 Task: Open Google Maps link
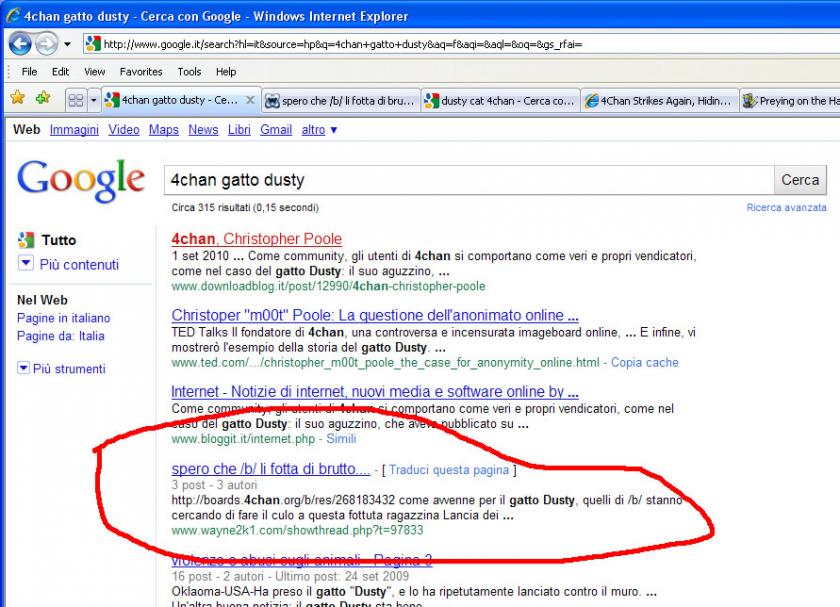(163, 130)
